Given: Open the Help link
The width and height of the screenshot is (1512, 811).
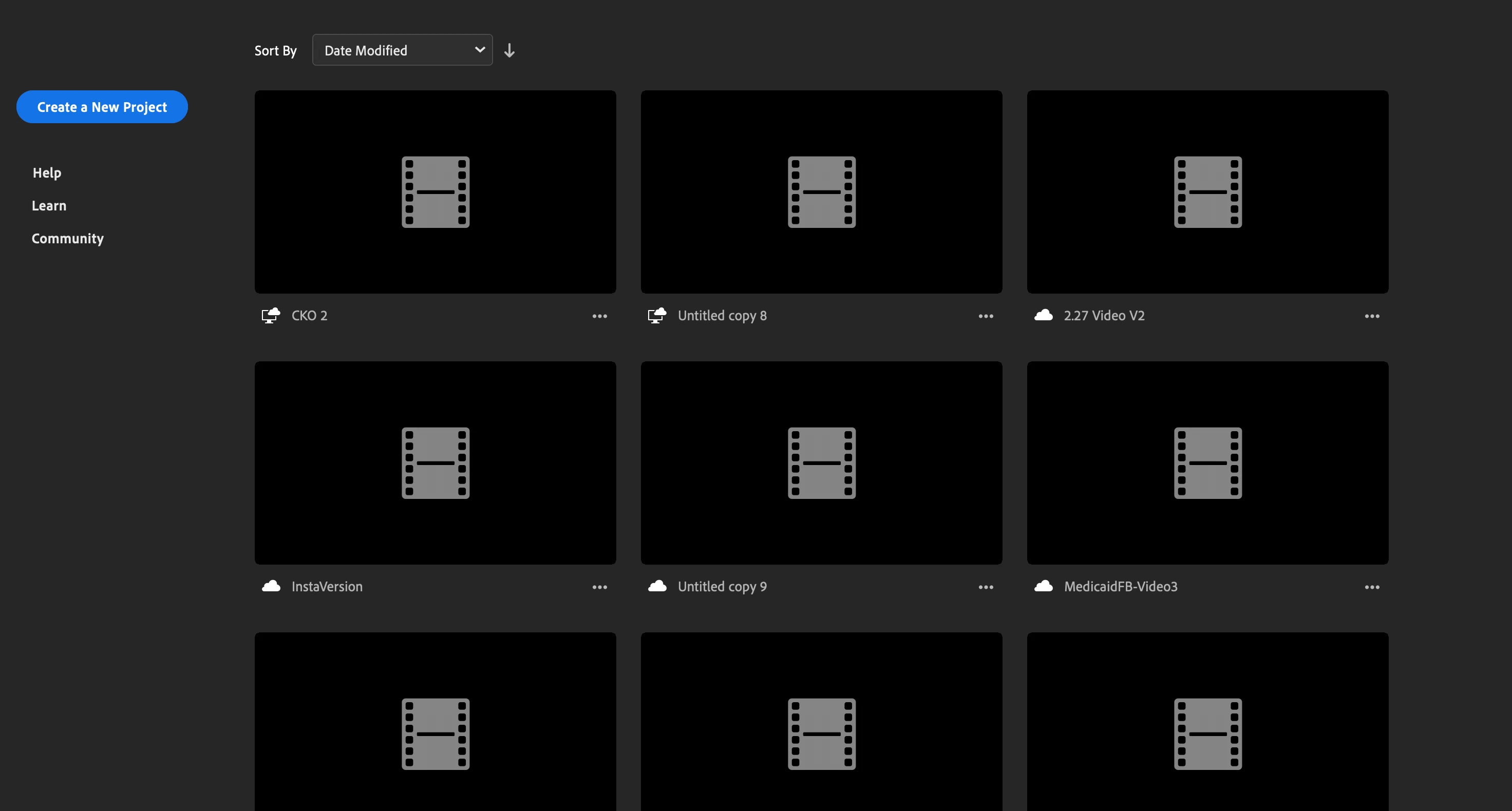Looking at the screenshot, I should point(47,172).
